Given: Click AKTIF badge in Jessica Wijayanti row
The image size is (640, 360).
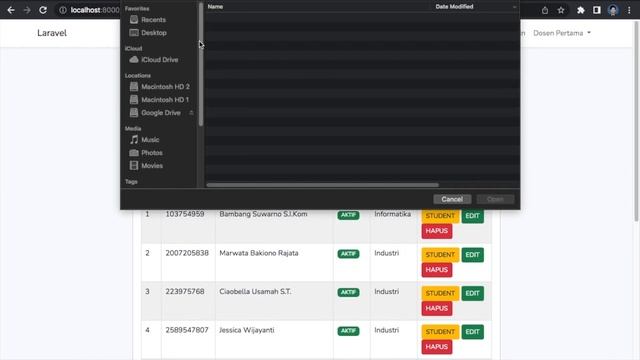Looking at the screenshot, I should [348, 331].
